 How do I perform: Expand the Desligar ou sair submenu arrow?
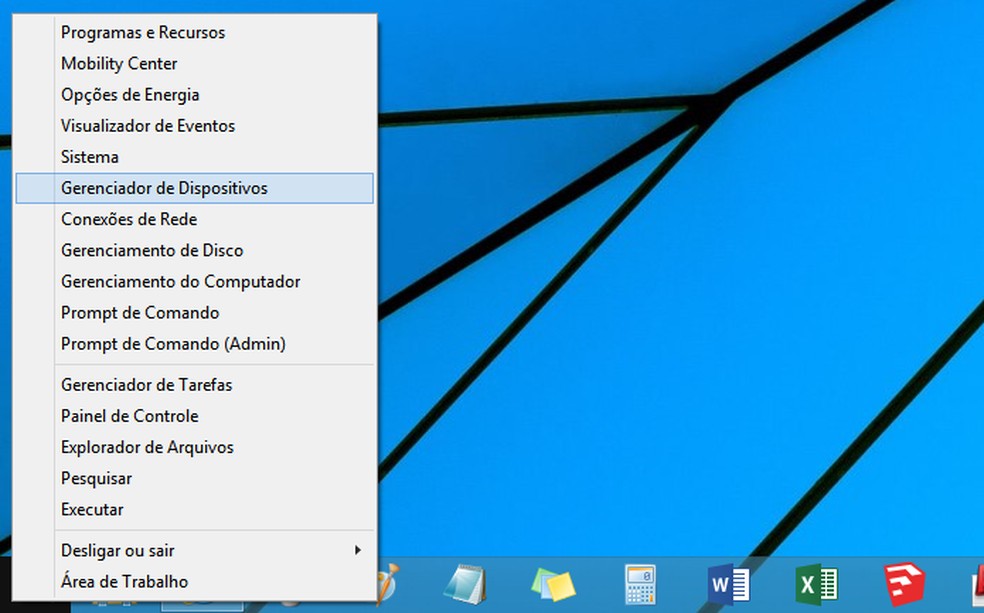[358, 550]
